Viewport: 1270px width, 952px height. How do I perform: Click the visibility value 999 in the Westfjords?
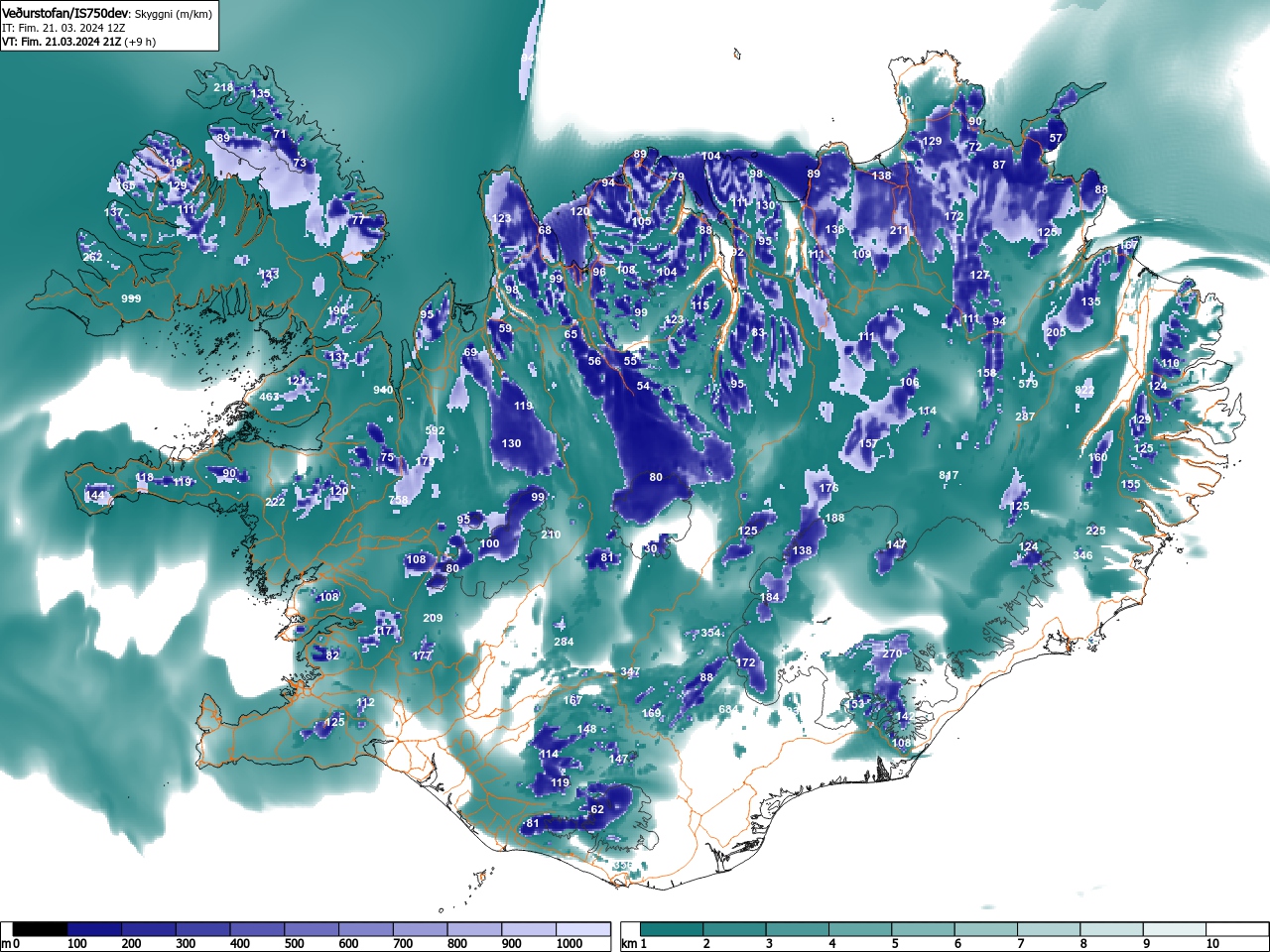click(130, 298)
